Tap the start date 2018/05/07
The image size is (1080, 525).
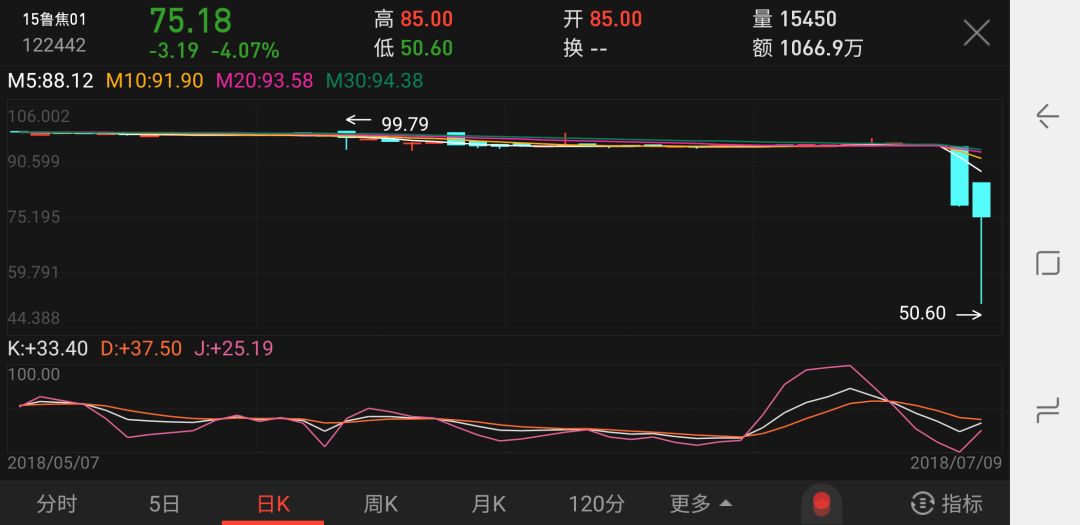[x=53, y=462]
